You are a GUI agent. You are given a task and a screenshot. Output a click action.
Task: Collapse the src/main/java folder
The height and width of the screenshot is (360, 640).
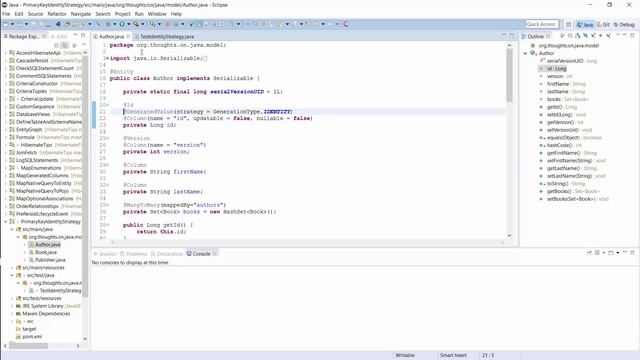pos(12,229)
